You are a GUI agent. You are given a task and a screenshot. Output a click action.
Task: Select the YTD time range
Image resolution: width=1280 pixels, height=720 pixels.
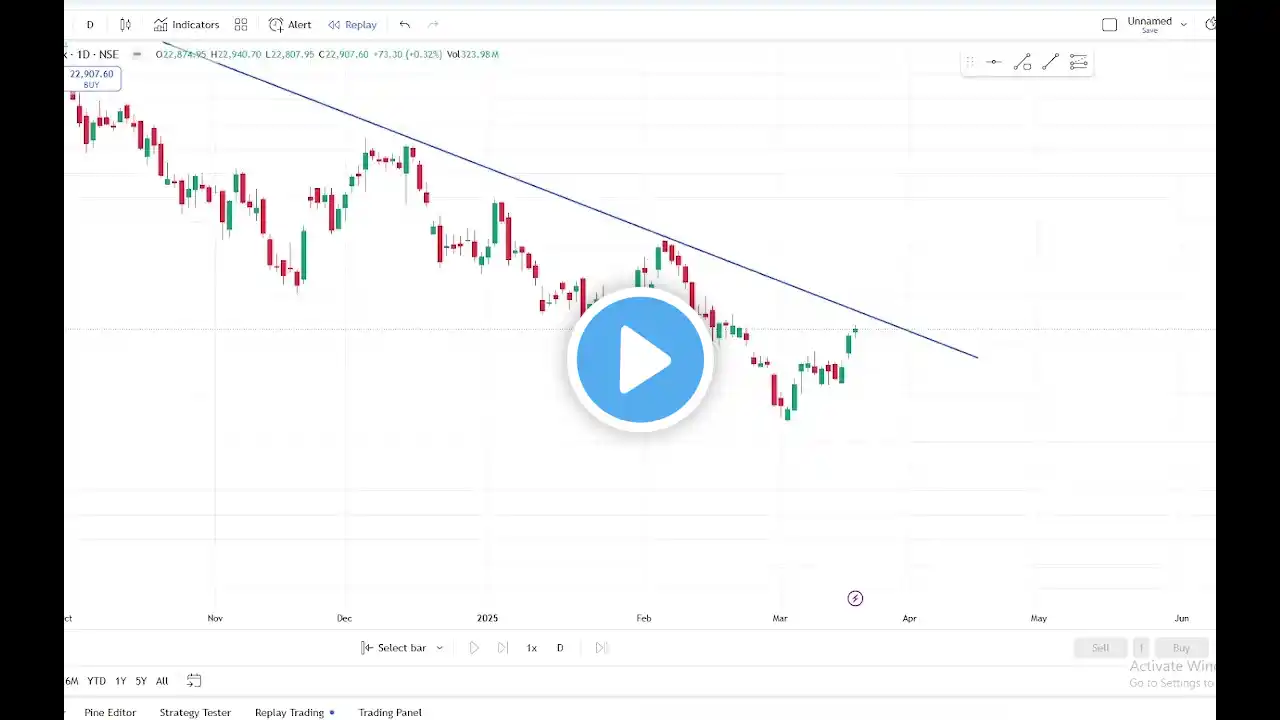pos(96,681)
